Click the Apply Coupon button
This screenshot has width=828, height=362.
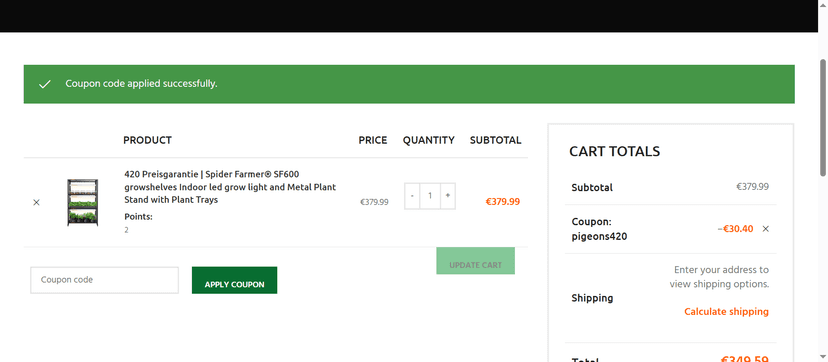(234, 280)
